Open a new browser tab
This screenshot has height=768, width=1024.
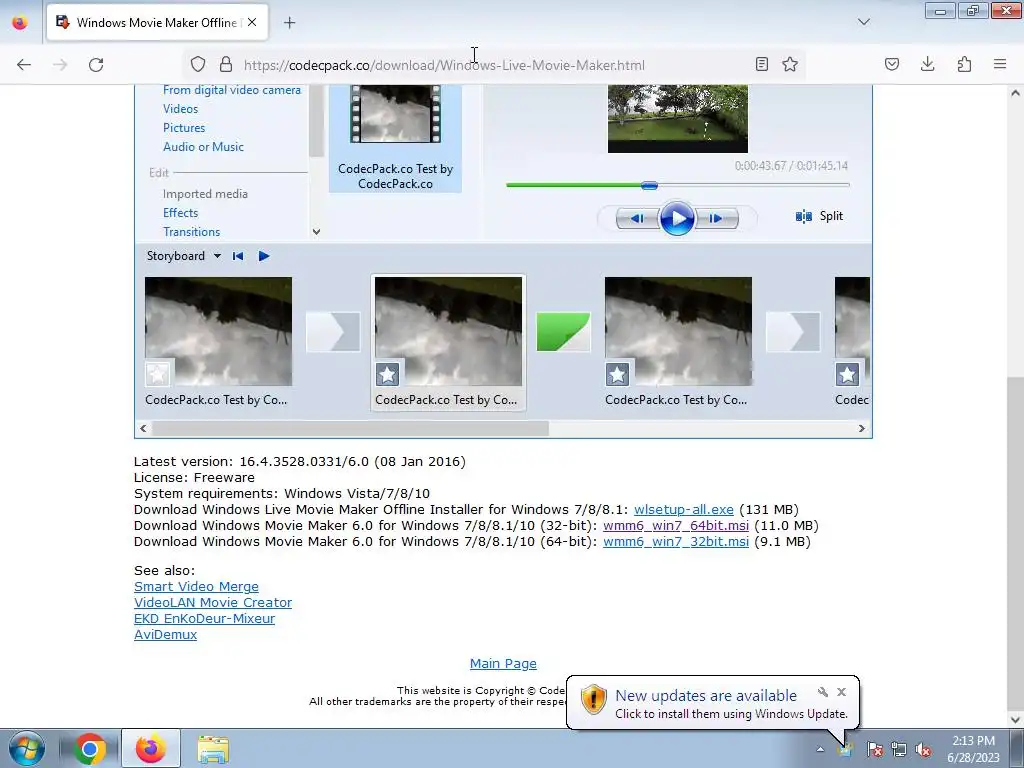289,23
